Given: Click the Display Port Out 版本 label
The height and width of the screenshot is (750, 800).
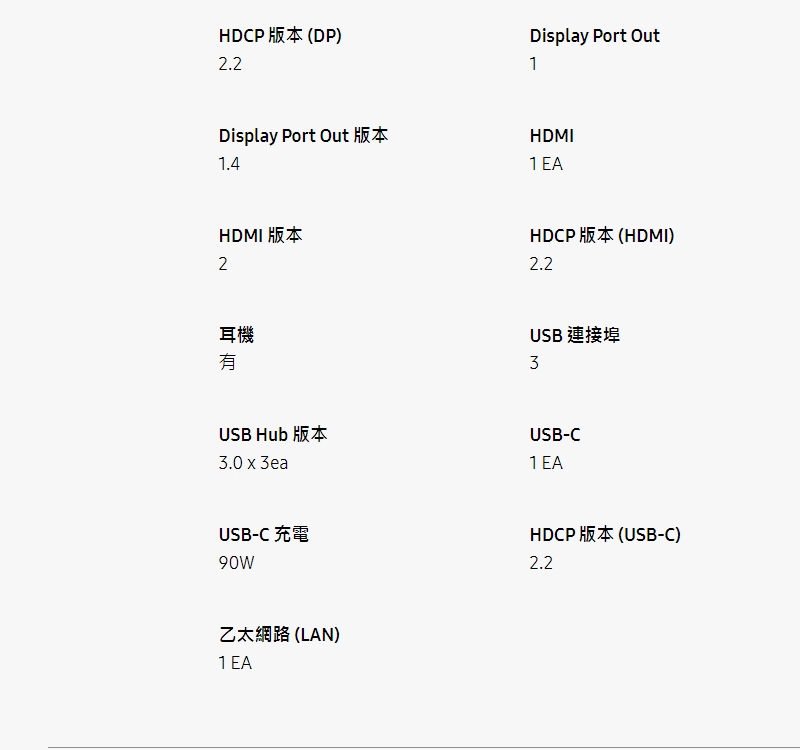Looking at the screenshot, I should [x=303, y=136].
